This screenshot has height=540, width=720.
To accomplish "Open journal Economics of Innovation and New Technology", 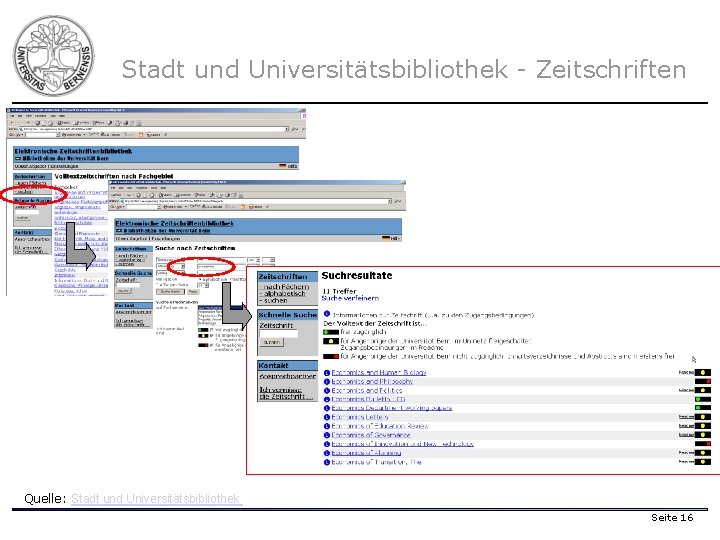I will click(403, 444).
